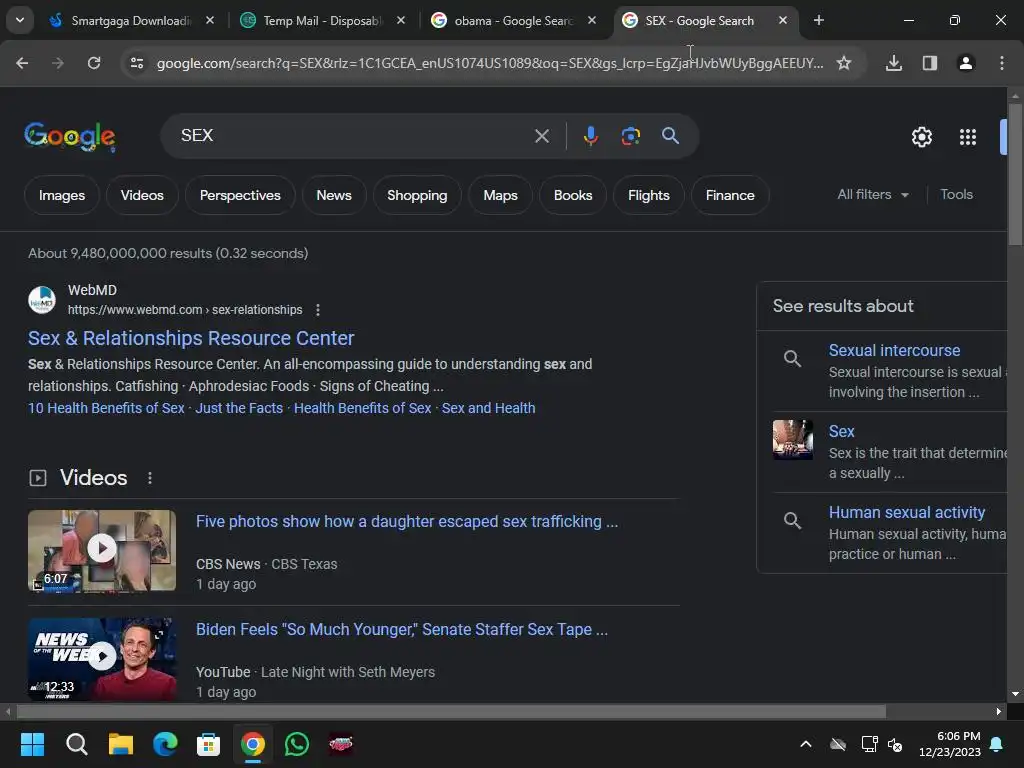Play the CBS News video thumbnail
Image resolution: width=1024 pixels, height=768 pixels.
102,551
